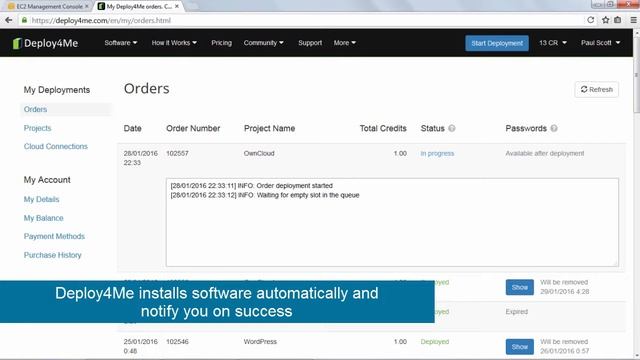Click the Passwords help question icon
Image resolution: width=640 pixels, height=360 pixels.
[554, 128]
